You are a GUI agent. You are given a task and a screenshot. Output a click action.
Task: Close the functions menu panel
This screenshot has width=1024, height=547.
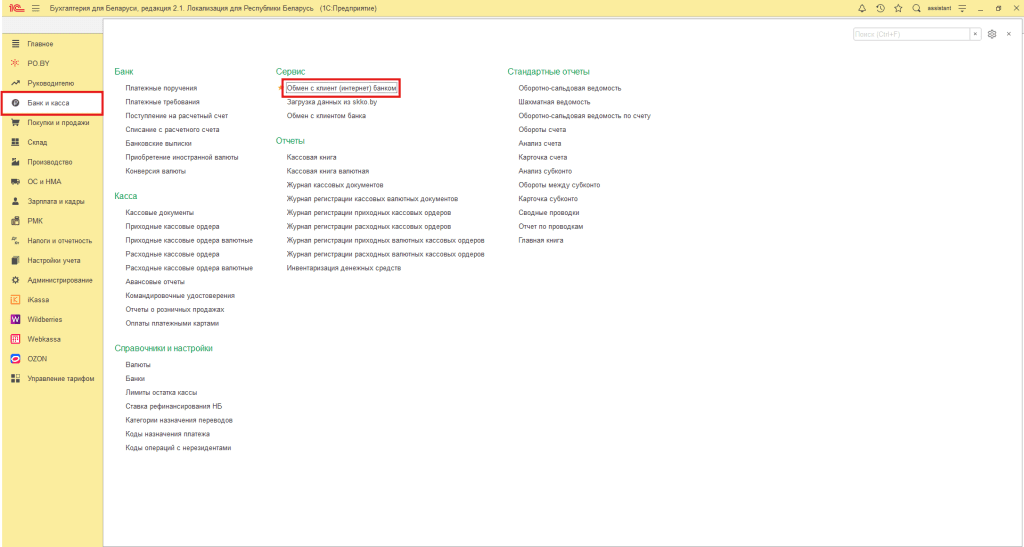[1009, 34]
